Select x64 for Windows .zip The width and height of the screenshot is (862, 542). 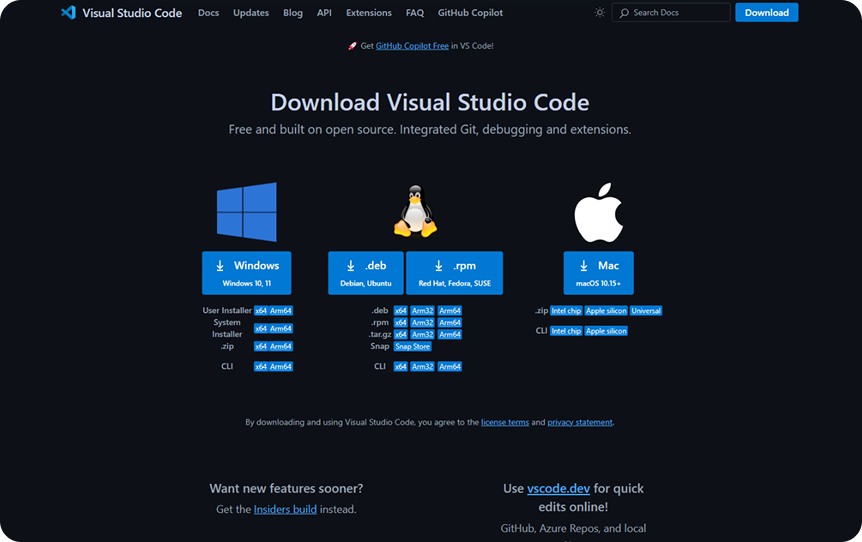point(261,346)
